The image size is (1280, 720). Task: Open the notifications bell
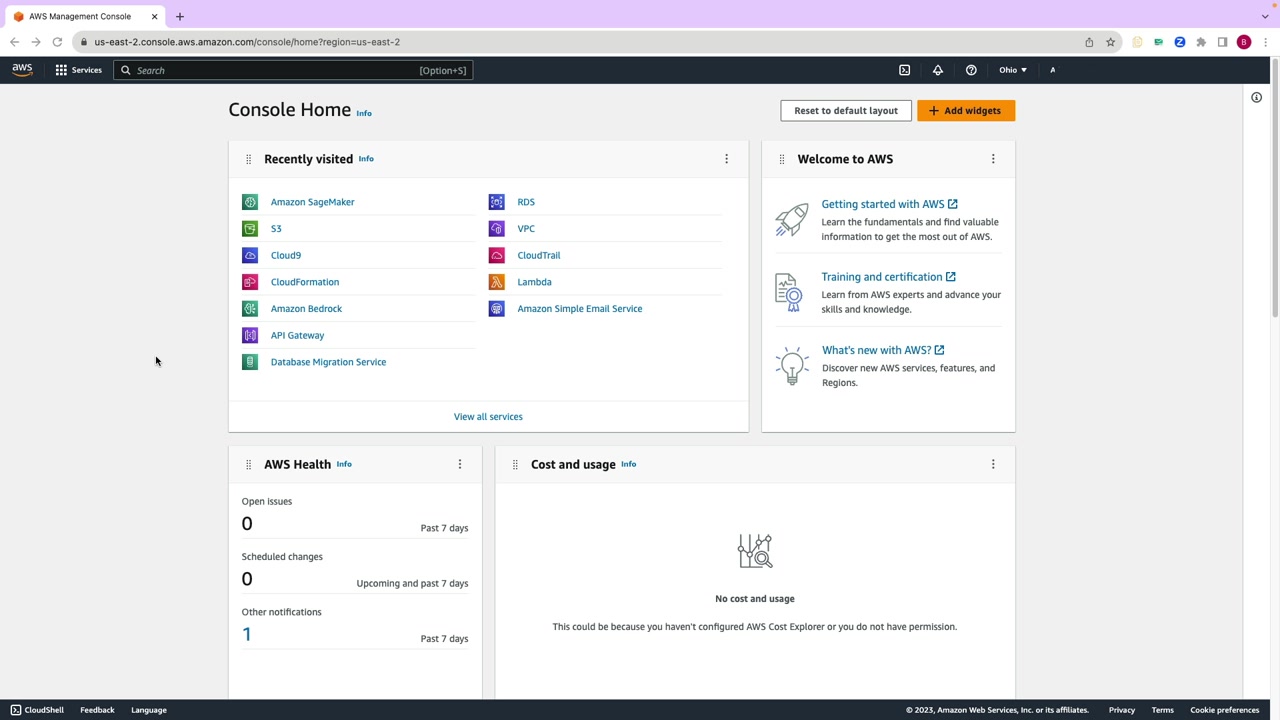pyautogui.click(x=938, y=70)
